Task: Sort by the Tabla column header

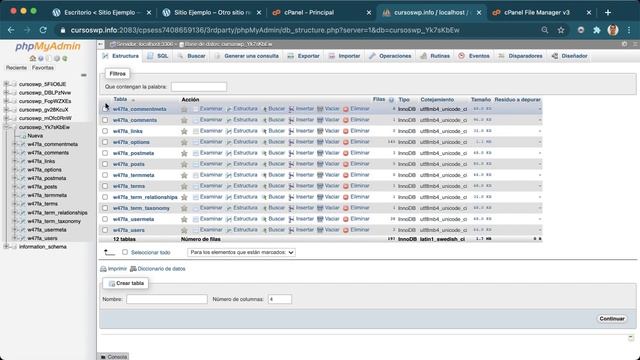Action: pyautogui.click(x=120, y=100)
